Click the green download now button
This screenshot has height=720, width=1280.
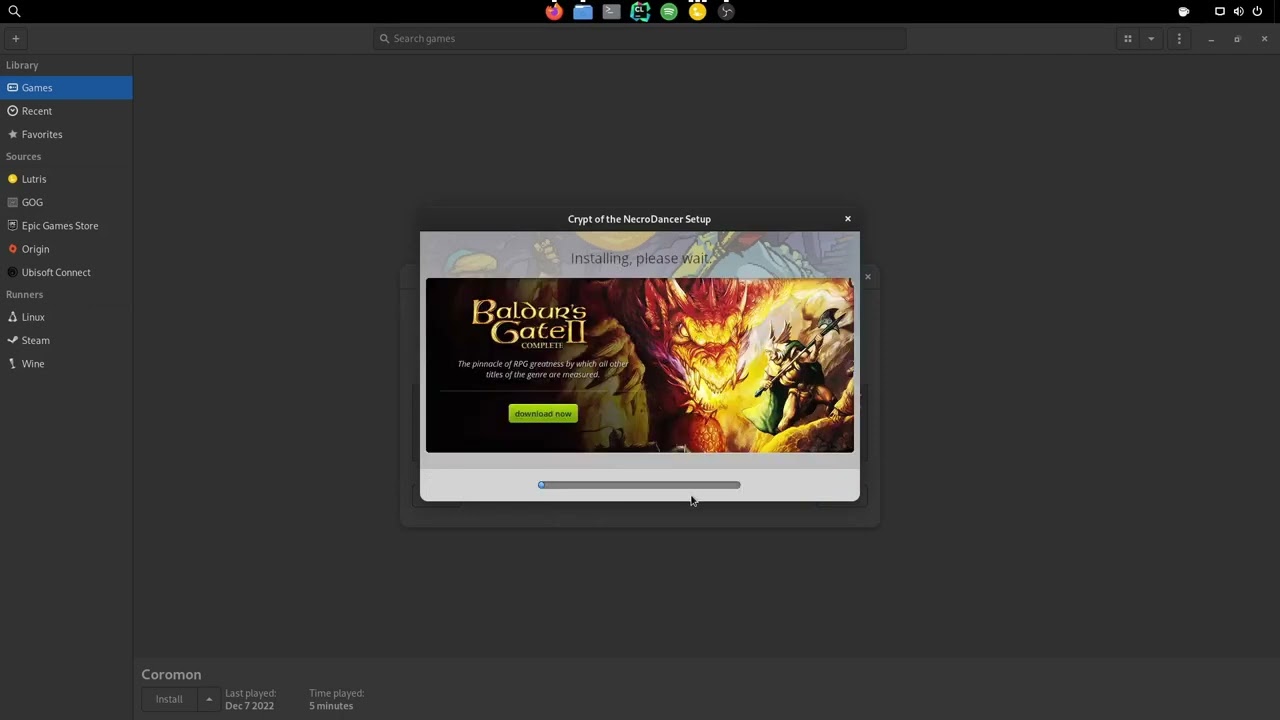coord(543,414)
